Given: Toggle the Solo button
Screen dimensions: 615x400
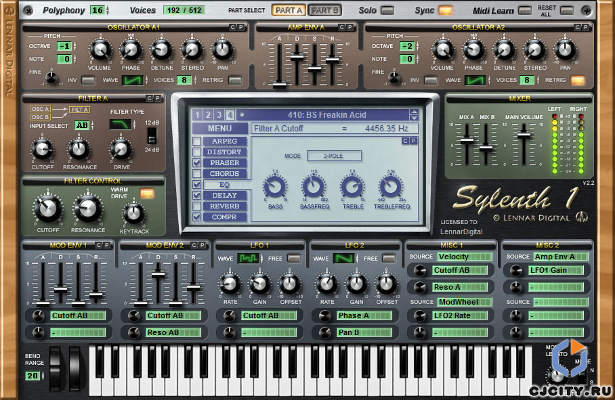Looking at the screenshot, I should [x=387, y=10].
